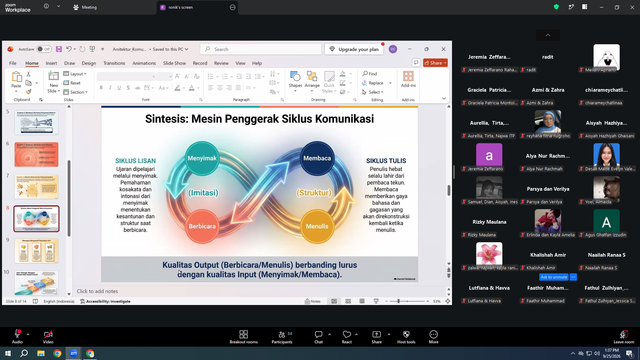
Task: Fit slide to current window icon
Action: point(448,301)
